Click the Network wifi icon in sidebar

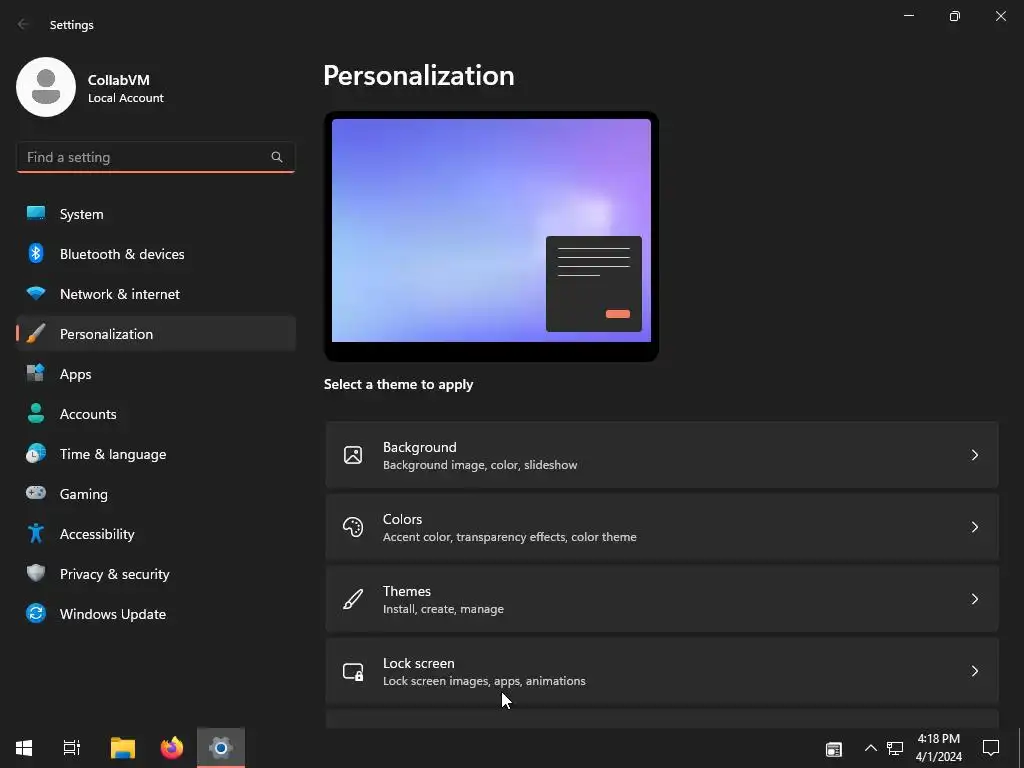(x=36, y=293)
